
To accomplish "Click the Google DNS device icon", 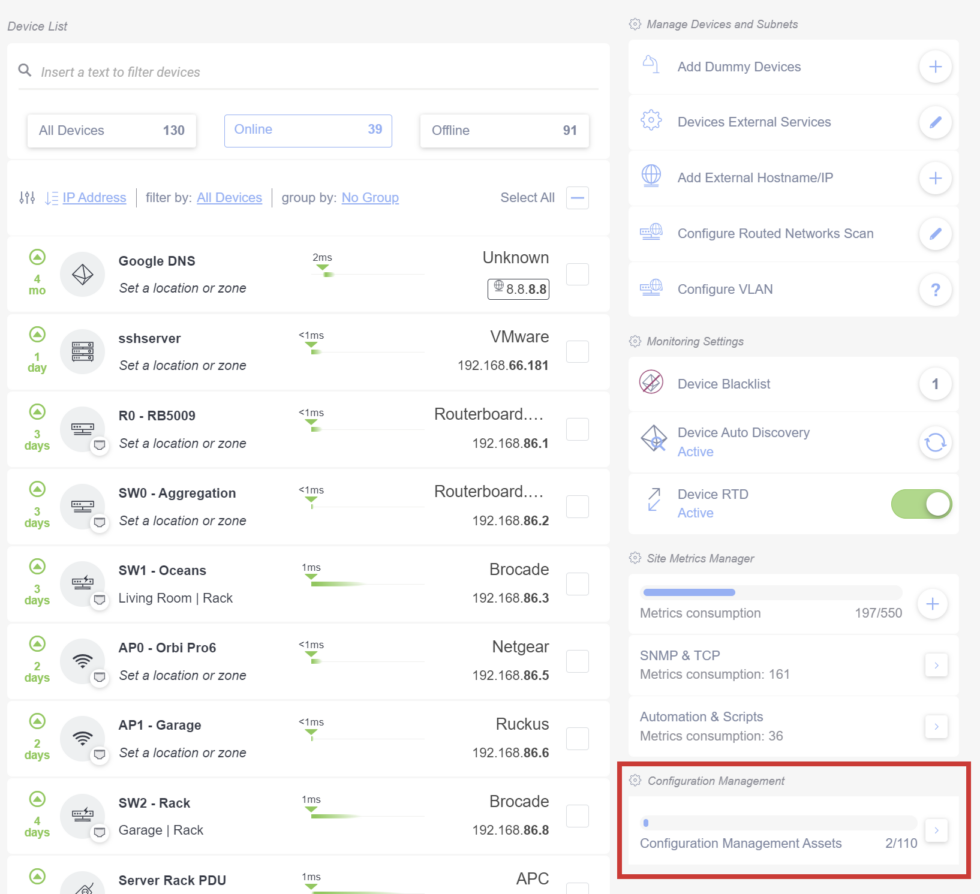I will tap(82, 274).
